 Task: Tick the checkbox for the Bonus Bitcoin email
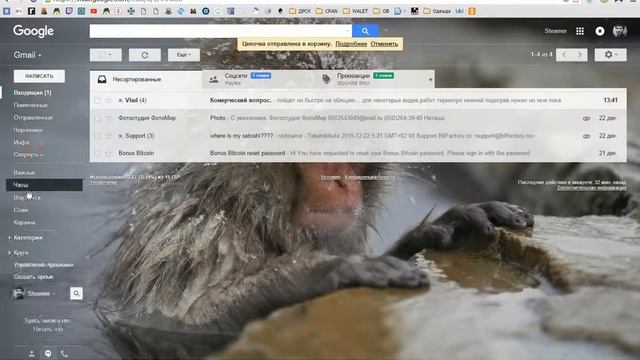pos(98,153)
